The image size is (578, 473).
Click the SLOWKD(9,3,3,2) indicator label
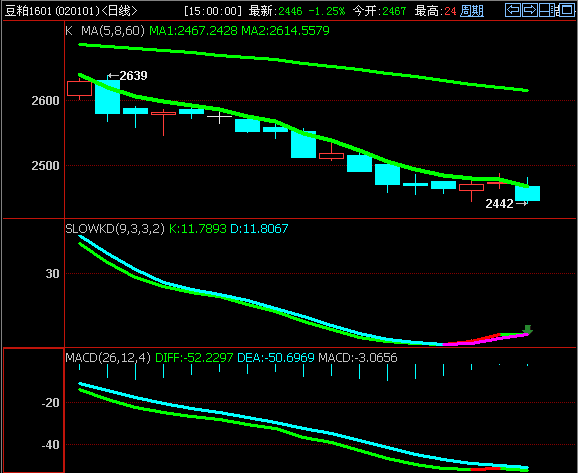pyautogui.click(x=115, y=229)
